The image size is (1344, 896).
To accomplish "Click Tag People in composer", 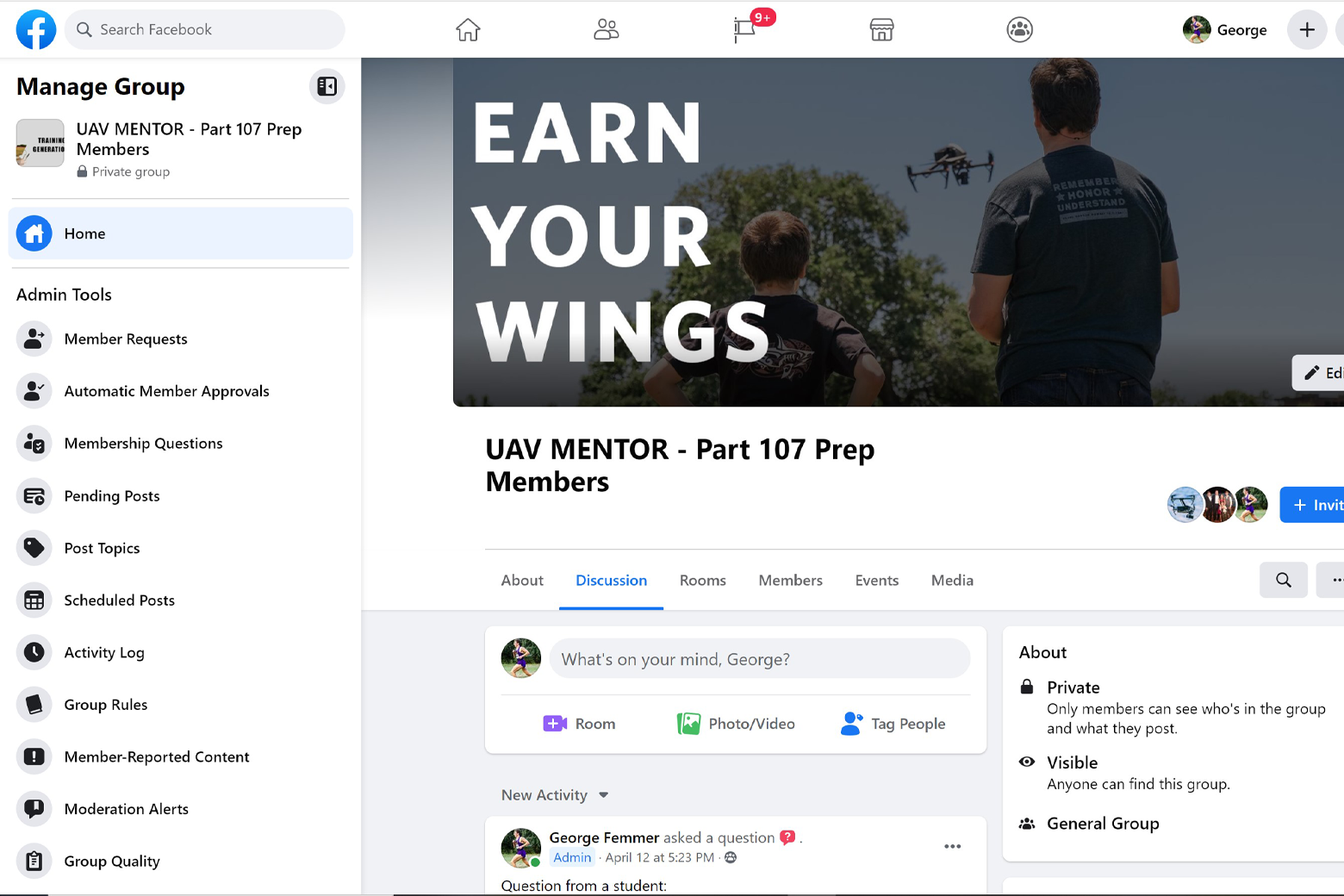I will [893, 724].
